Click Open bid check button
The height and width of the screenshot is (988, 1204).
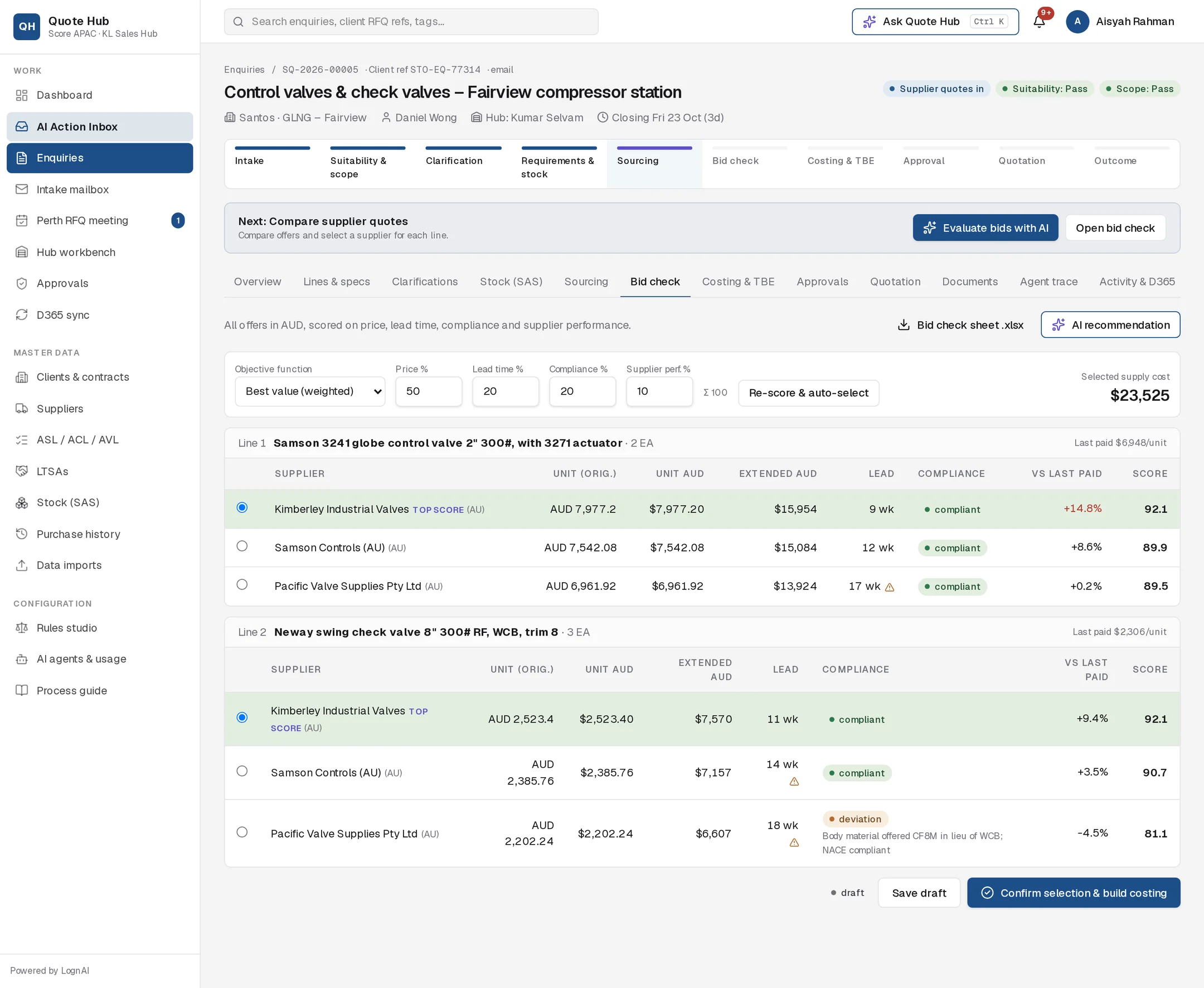pyautogui.click(x=1115, y=227)
